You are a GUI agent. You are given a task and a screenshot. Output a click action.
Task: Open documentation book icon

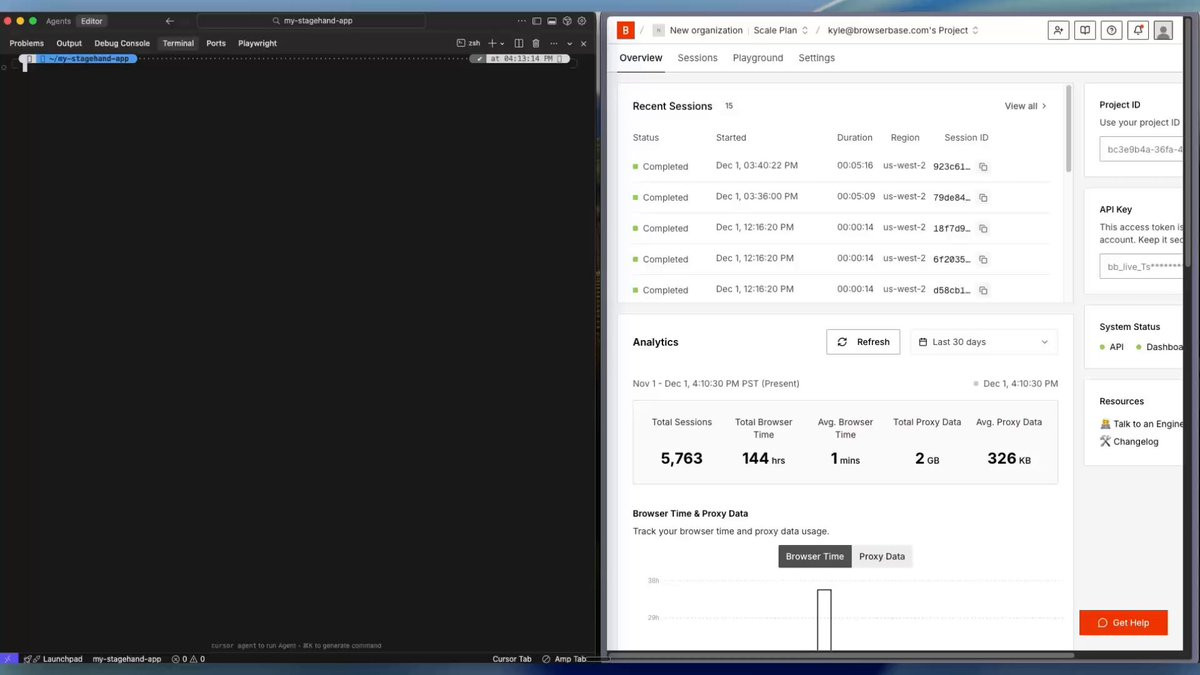pos(1085,31)
